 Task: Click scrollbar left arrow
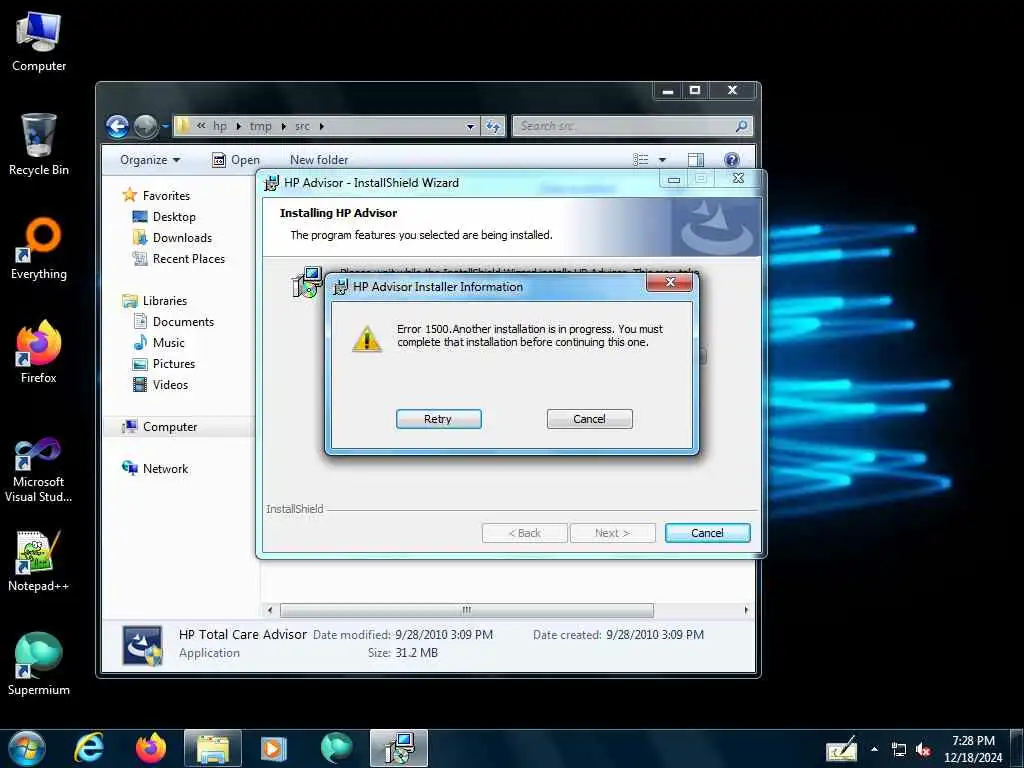(270, 610)
